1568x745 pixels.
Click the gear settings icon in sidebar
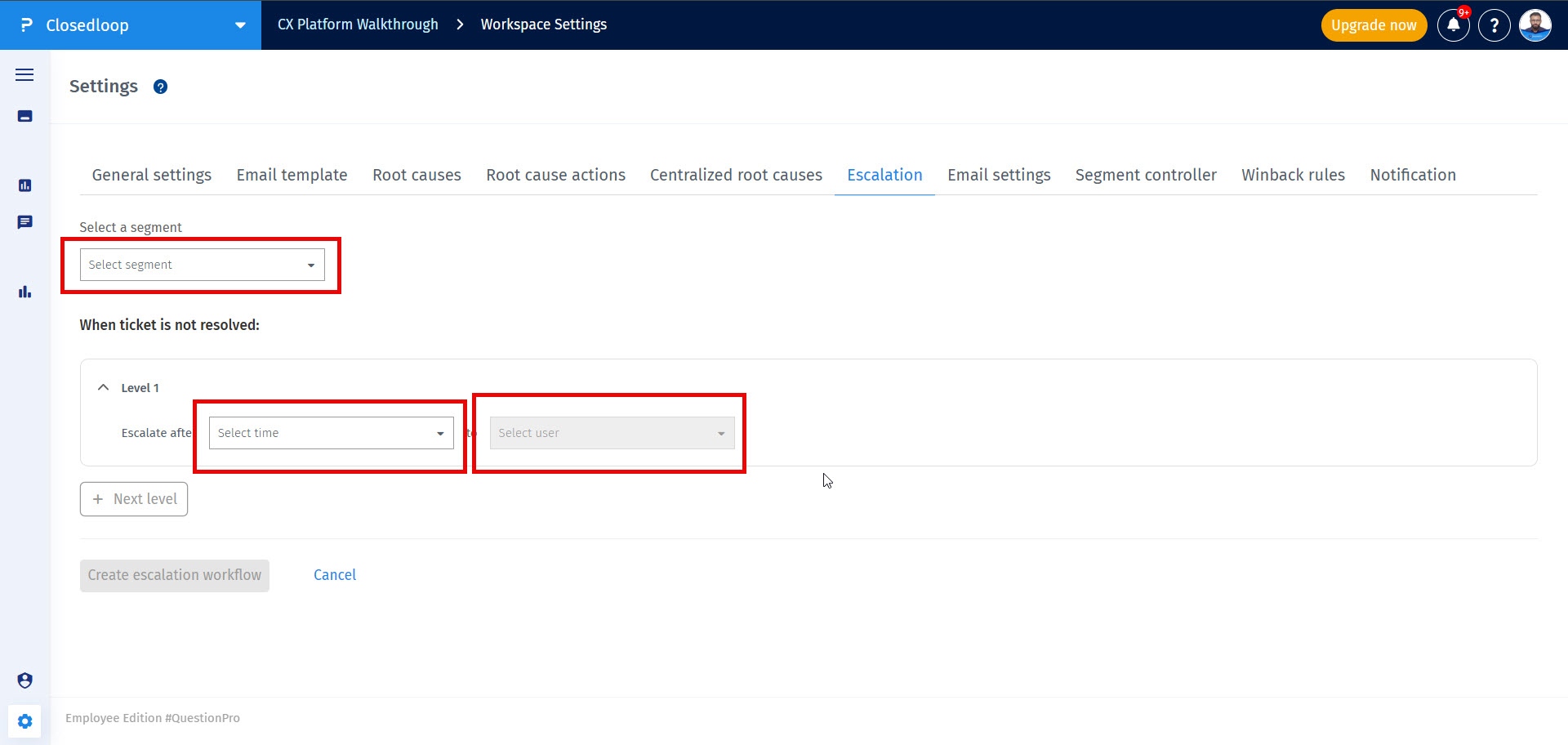coord(24,721)
